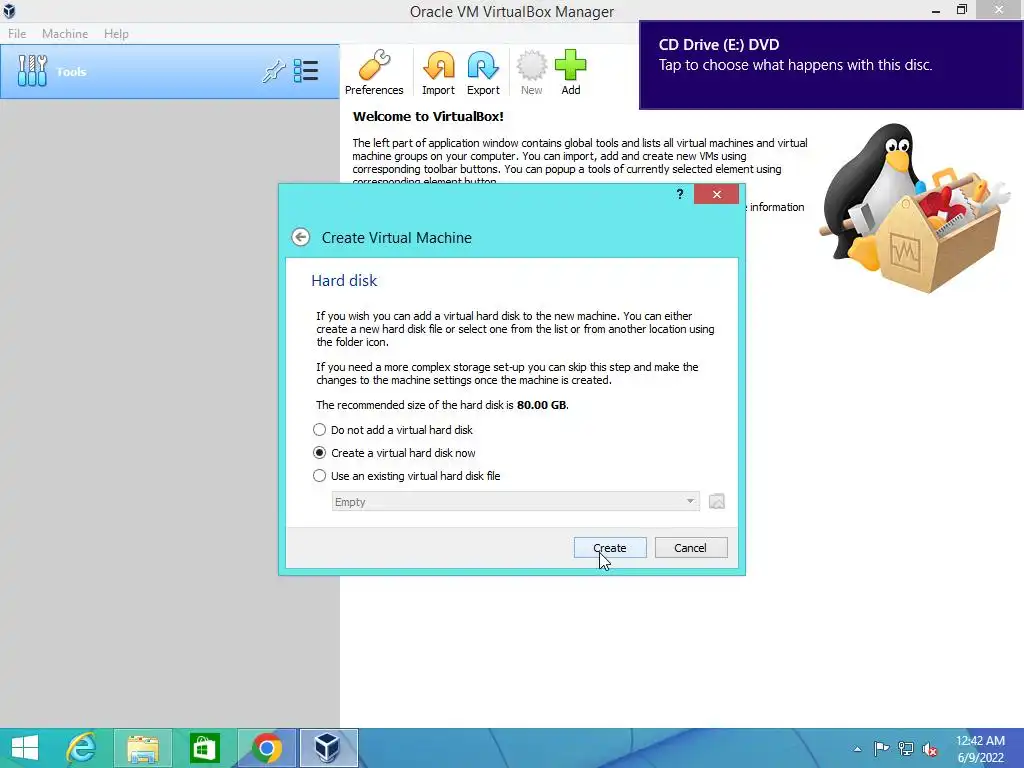Click the Hard disk heading text
This screenshot has width=1024, height=768.
(x=344, y=281)
